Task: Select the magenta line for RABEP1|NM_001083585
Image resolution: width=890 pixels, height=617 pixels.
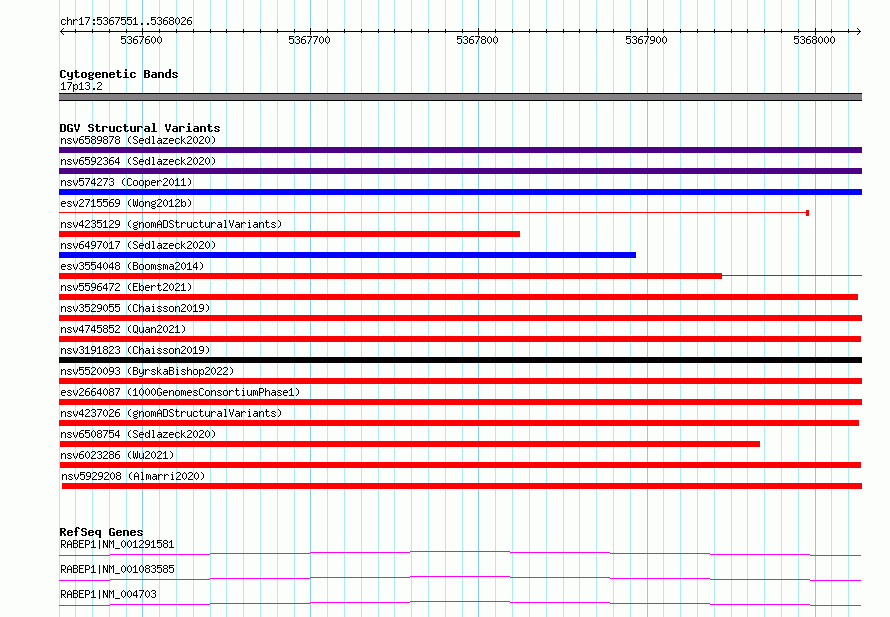Action: click(460, 578)
